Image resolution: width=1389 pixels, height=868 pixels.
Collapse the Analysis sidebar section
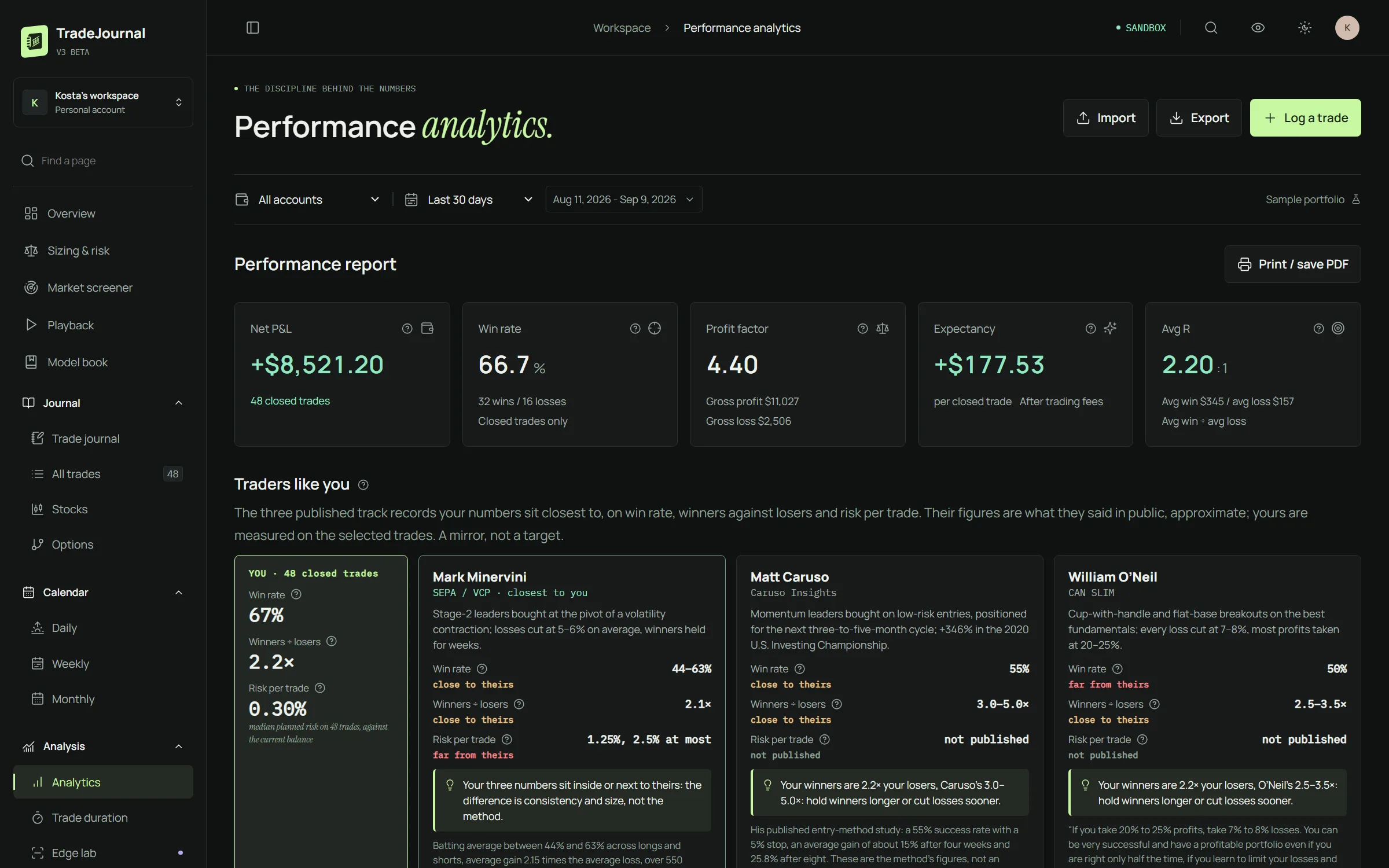103,746
